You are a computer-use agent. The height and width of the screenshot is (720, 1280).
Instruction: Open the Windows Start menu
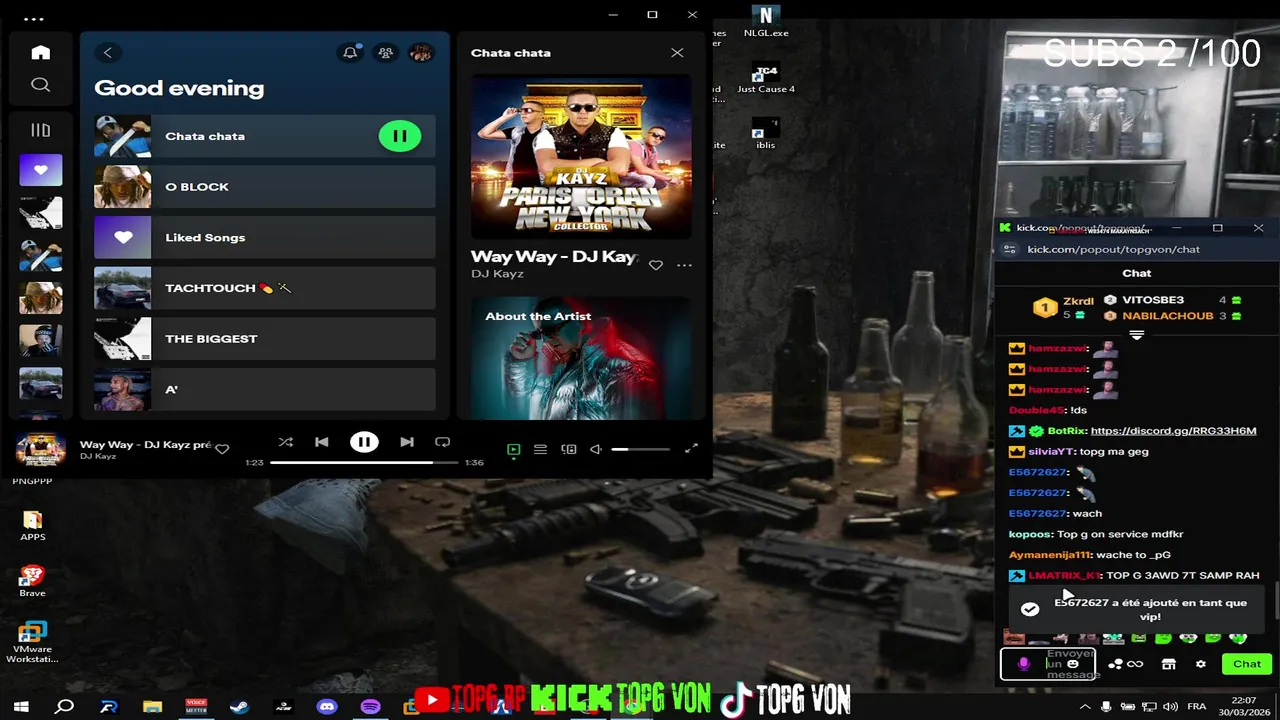[21, 707]
